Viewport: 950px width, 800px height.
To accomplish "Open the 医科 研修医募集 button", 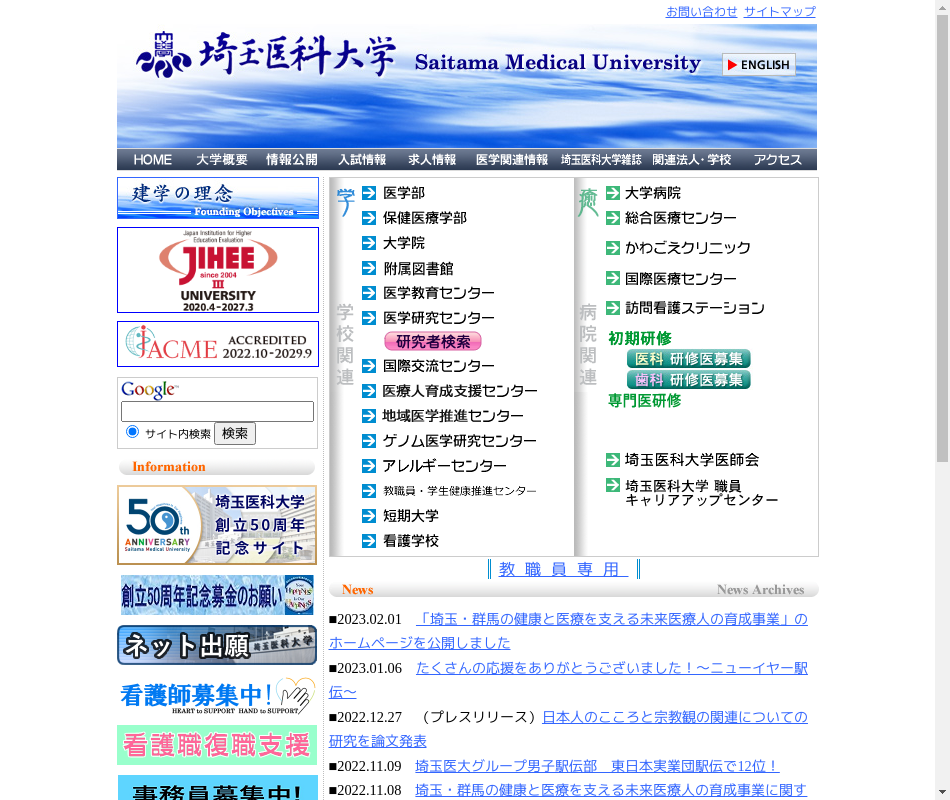I will 689,359.
